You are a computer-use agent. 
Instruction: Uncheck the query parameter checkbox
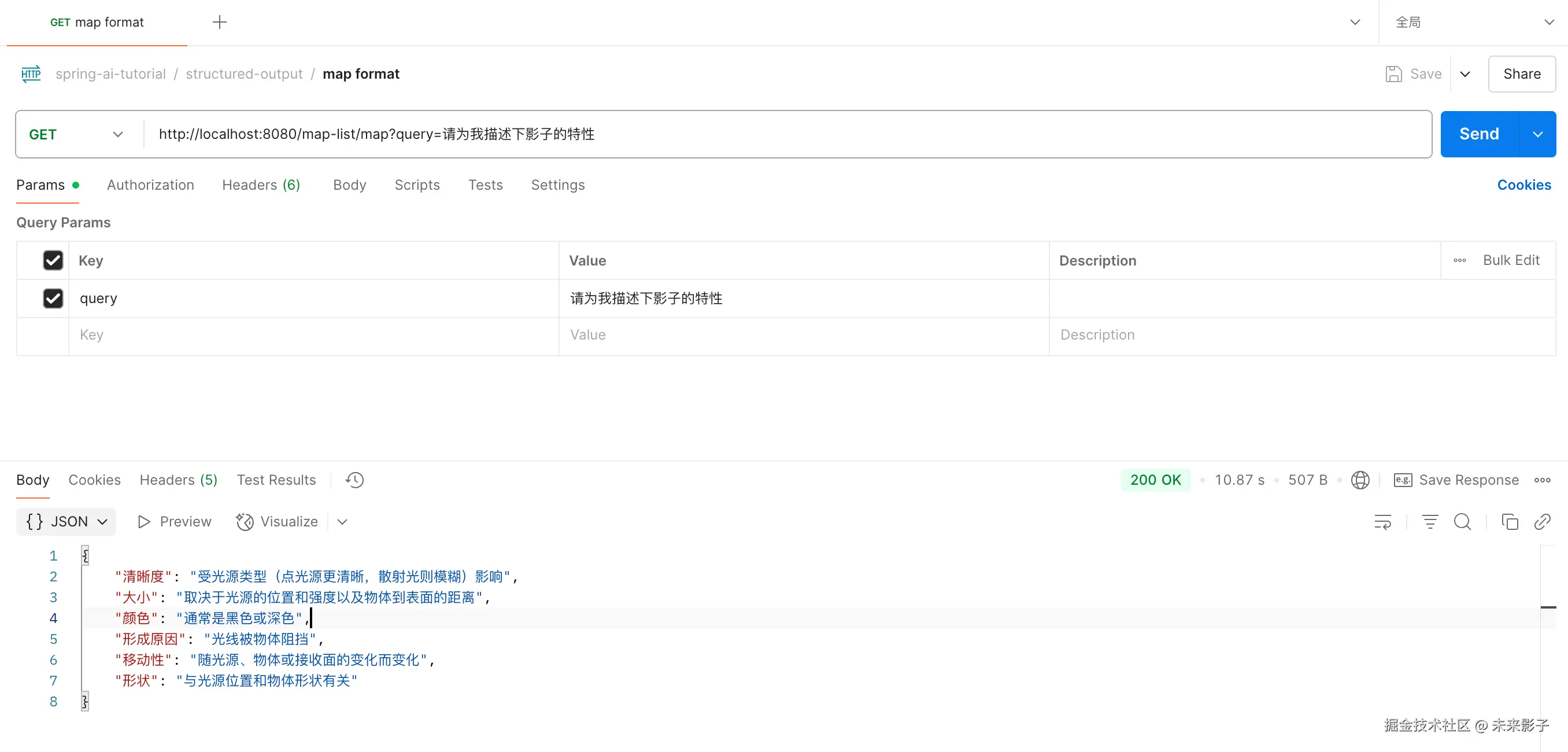pos(53,298)
